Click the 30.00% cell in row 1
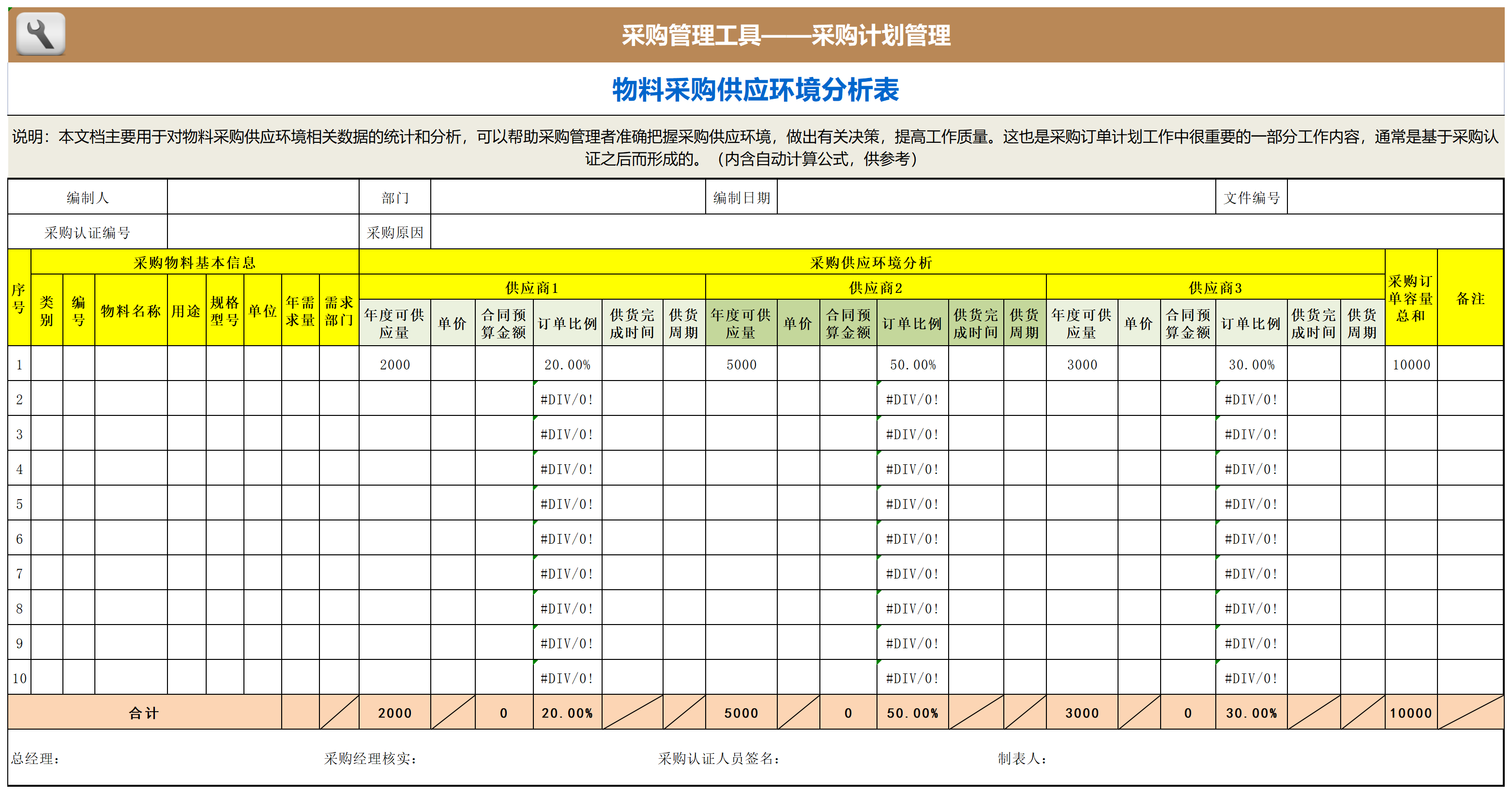1512x794 pixels. pyautogui.click(x=1252, y=364)
